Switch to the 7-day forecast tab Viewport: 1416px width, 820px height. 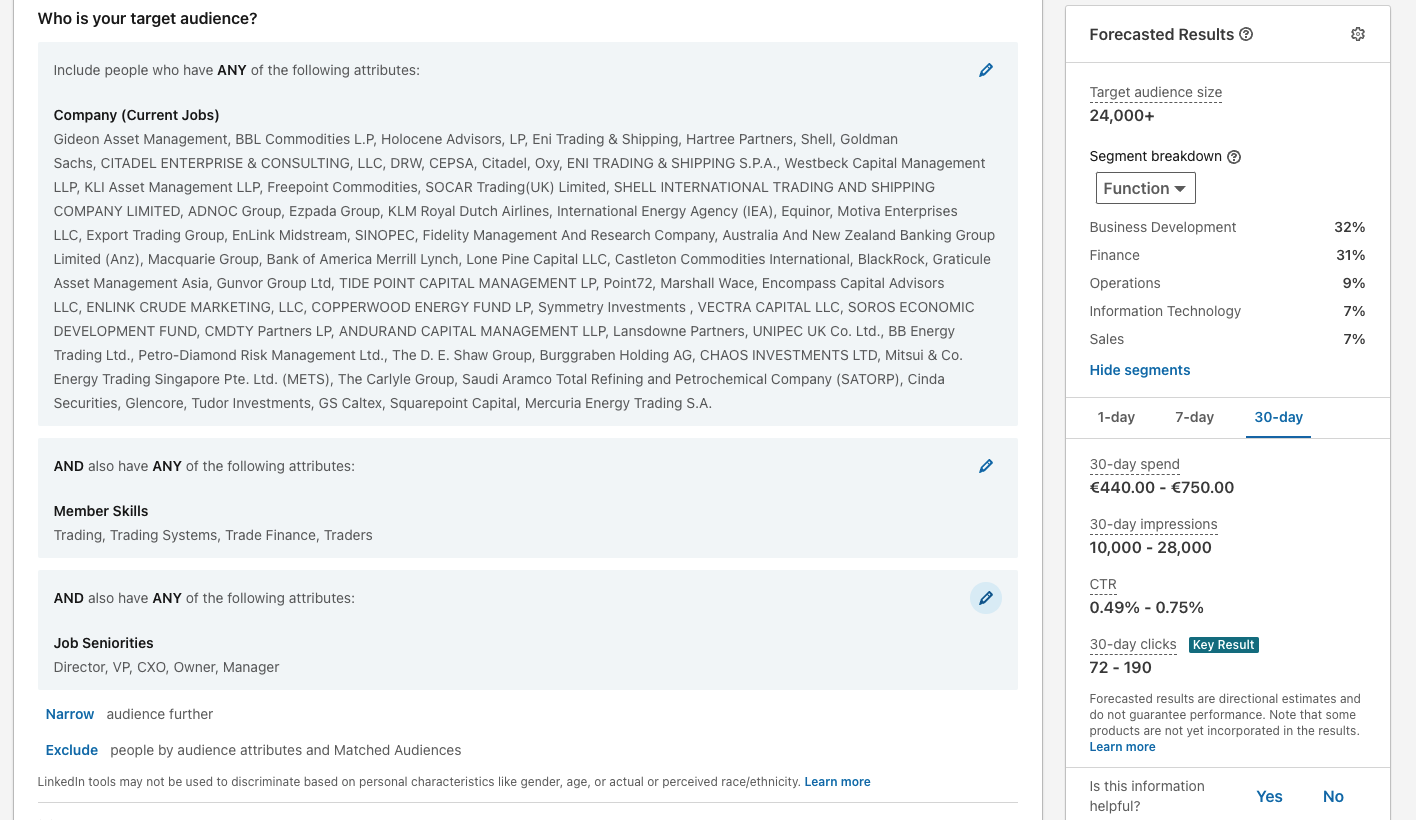click(x=1194, y=417)
